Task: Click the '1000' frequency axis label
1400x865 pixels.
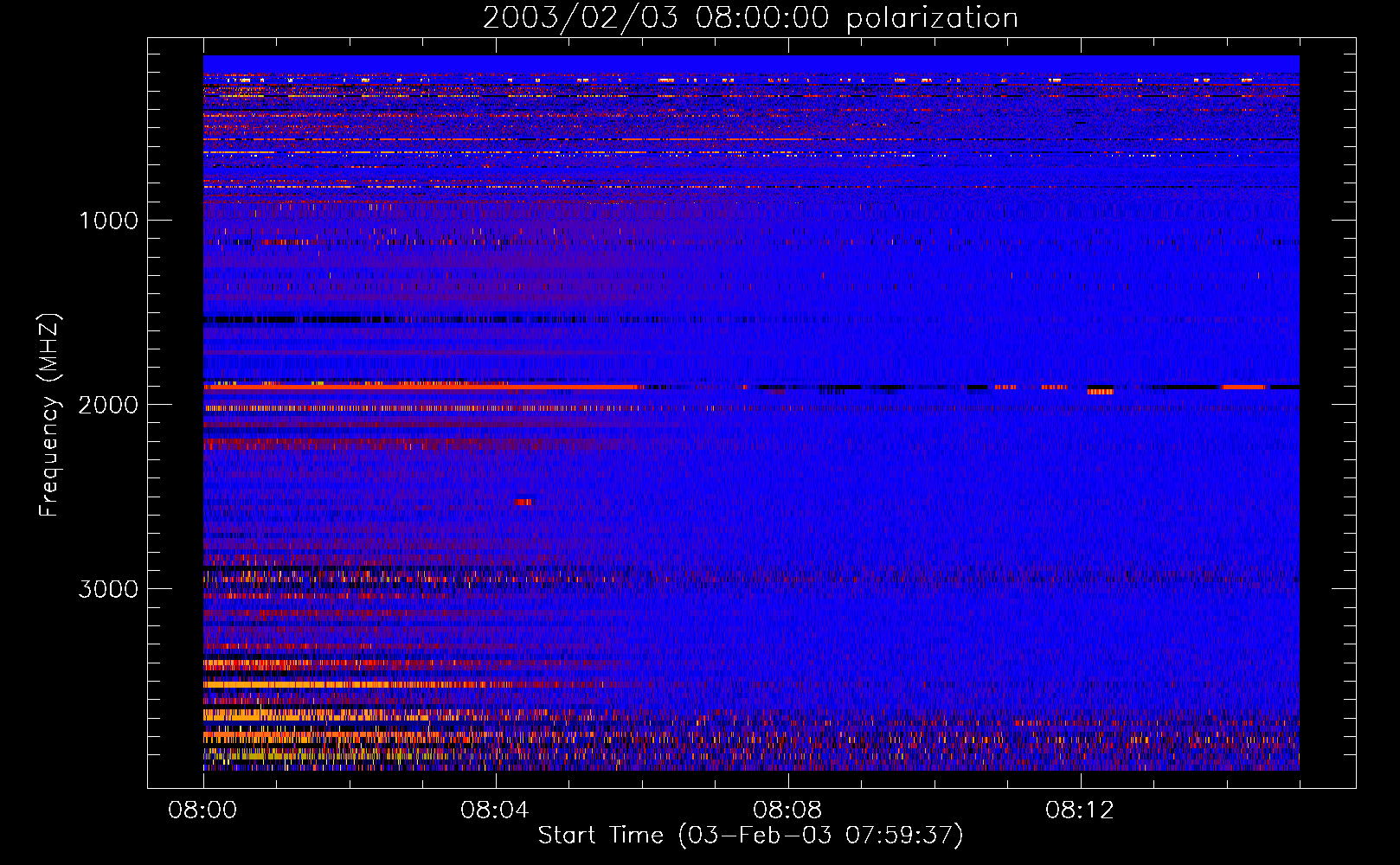Action: (x=108, y=221)
